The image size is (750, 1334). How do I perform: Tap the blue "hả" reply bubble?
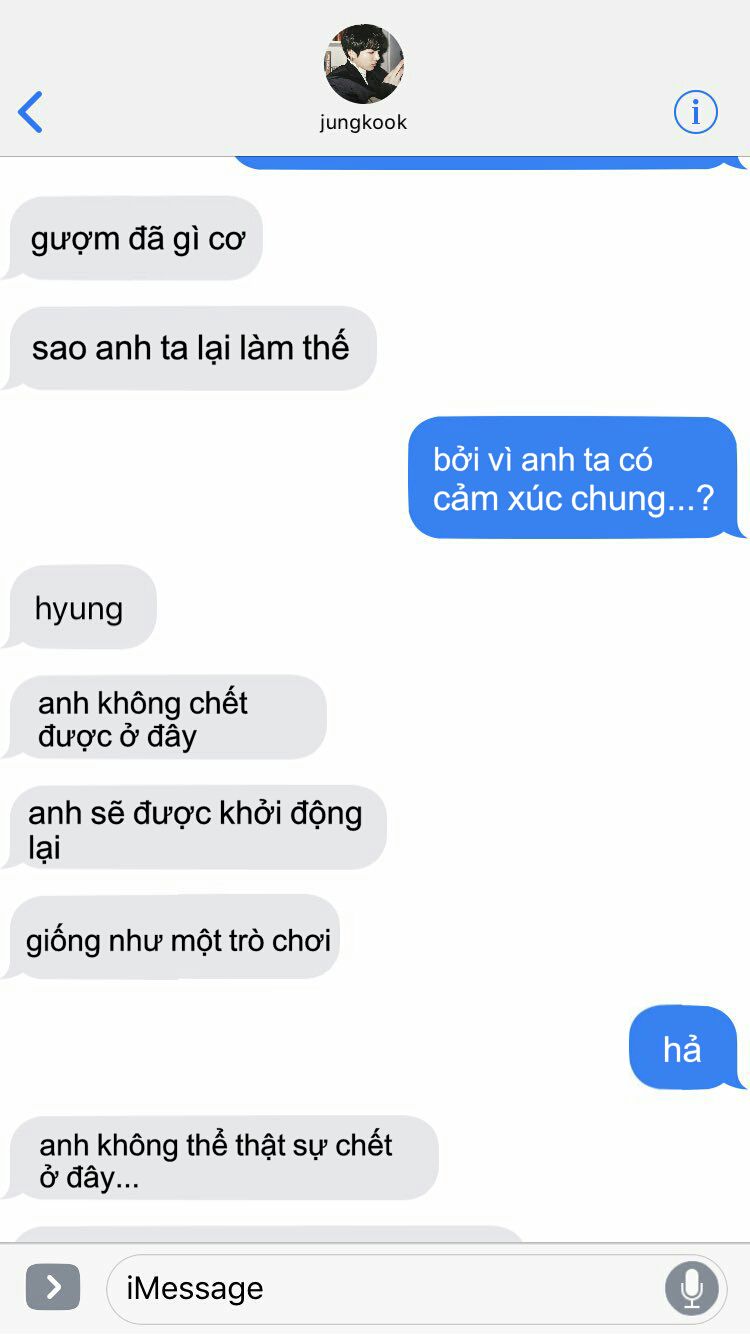[686, 1048]
